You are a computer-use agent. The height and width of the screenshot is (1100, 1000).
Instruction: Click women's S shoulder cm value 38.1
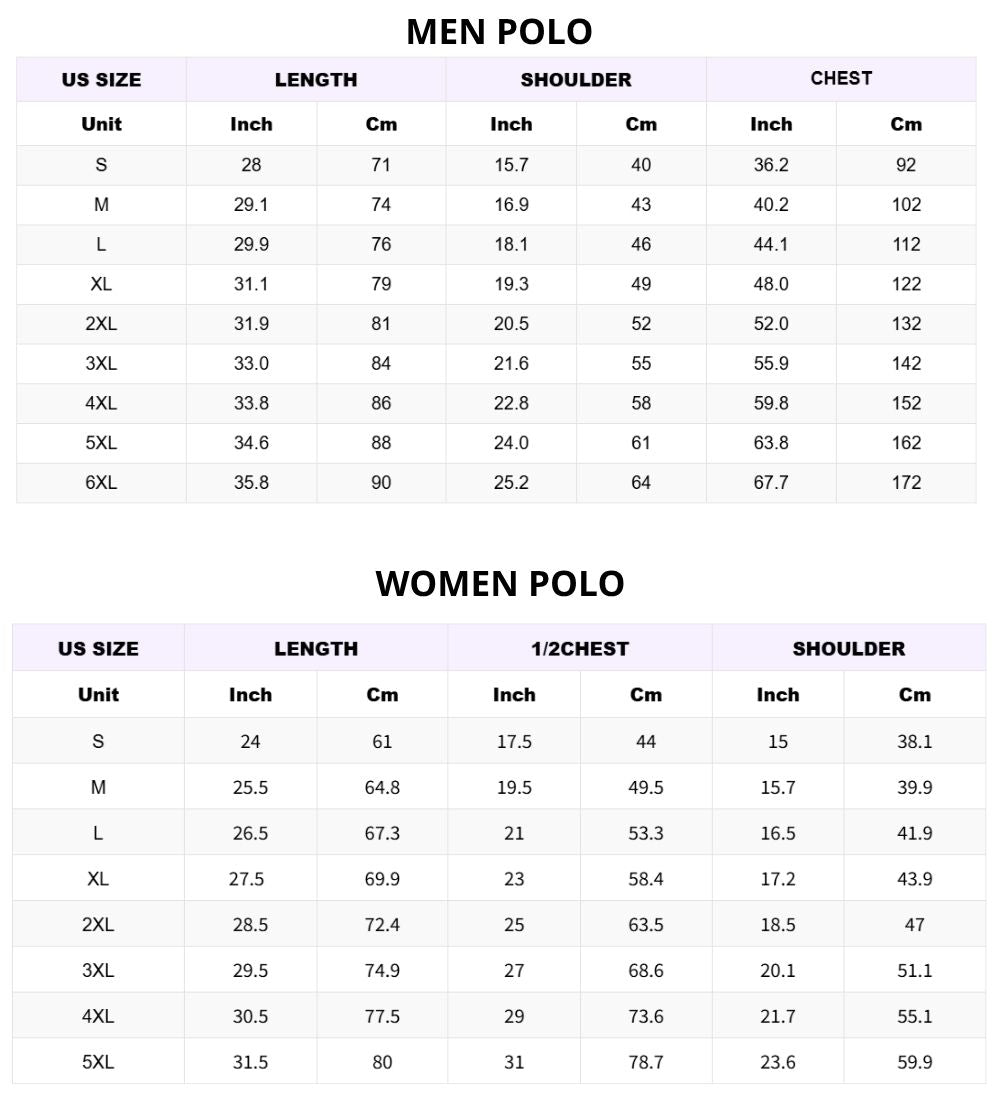(x=914, y=742)
